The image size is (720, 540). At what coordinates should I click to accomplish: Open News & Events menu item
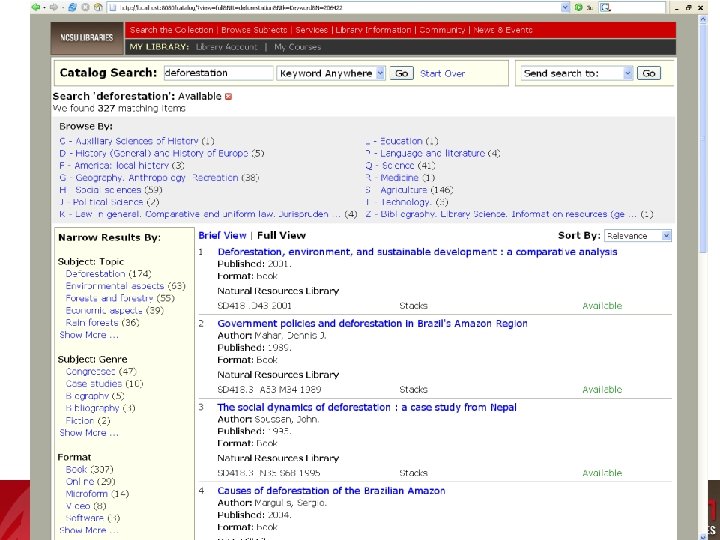click(503, 30)
